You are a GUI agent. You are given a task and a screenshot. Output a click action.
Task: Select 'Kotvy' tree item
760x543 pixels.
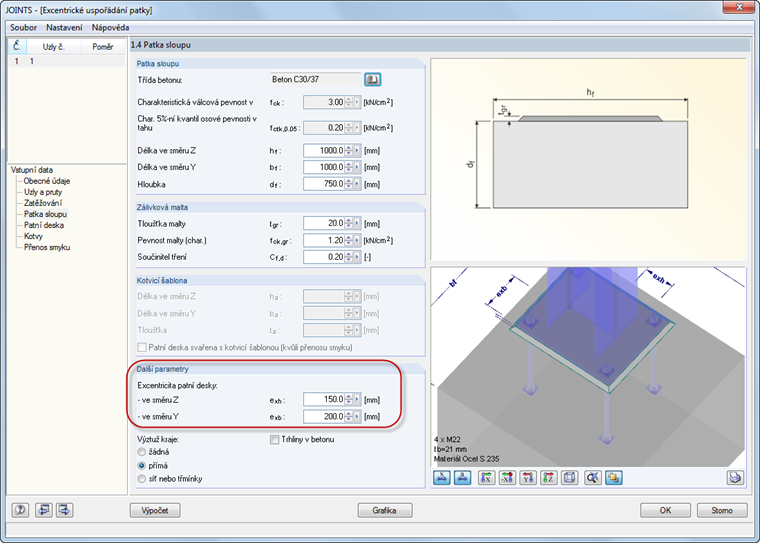pyautogui.click(x=33, y=237)
